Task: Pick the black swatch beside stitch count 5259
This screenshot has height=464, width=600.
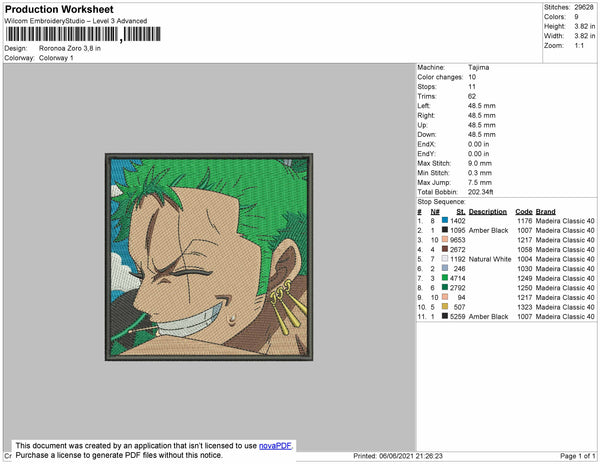Action: point(445,316)
